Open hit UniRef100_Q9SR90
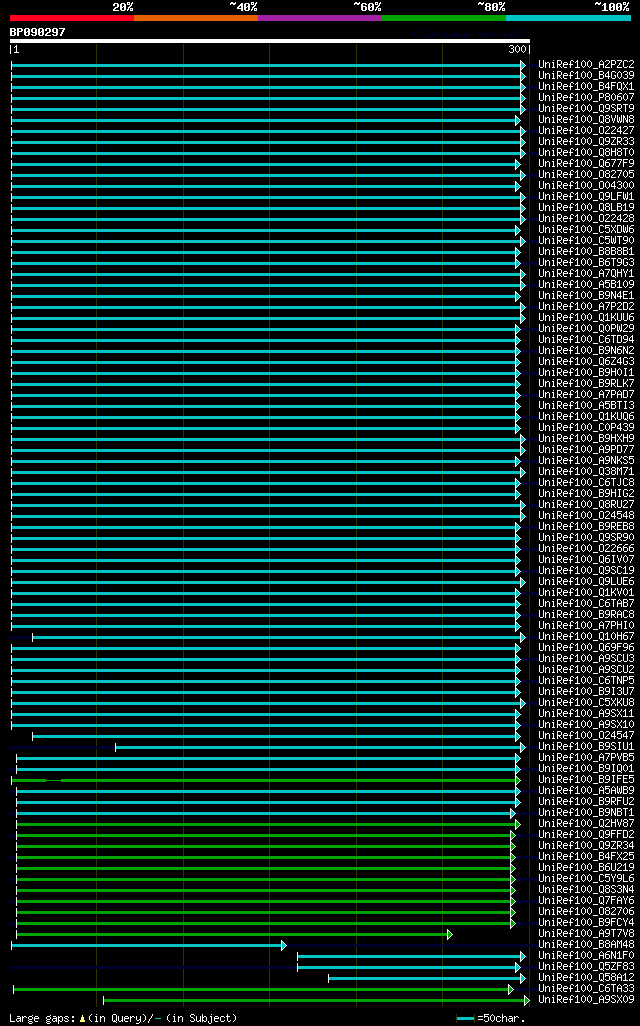Screen dimensions: 640x1026 586,537
